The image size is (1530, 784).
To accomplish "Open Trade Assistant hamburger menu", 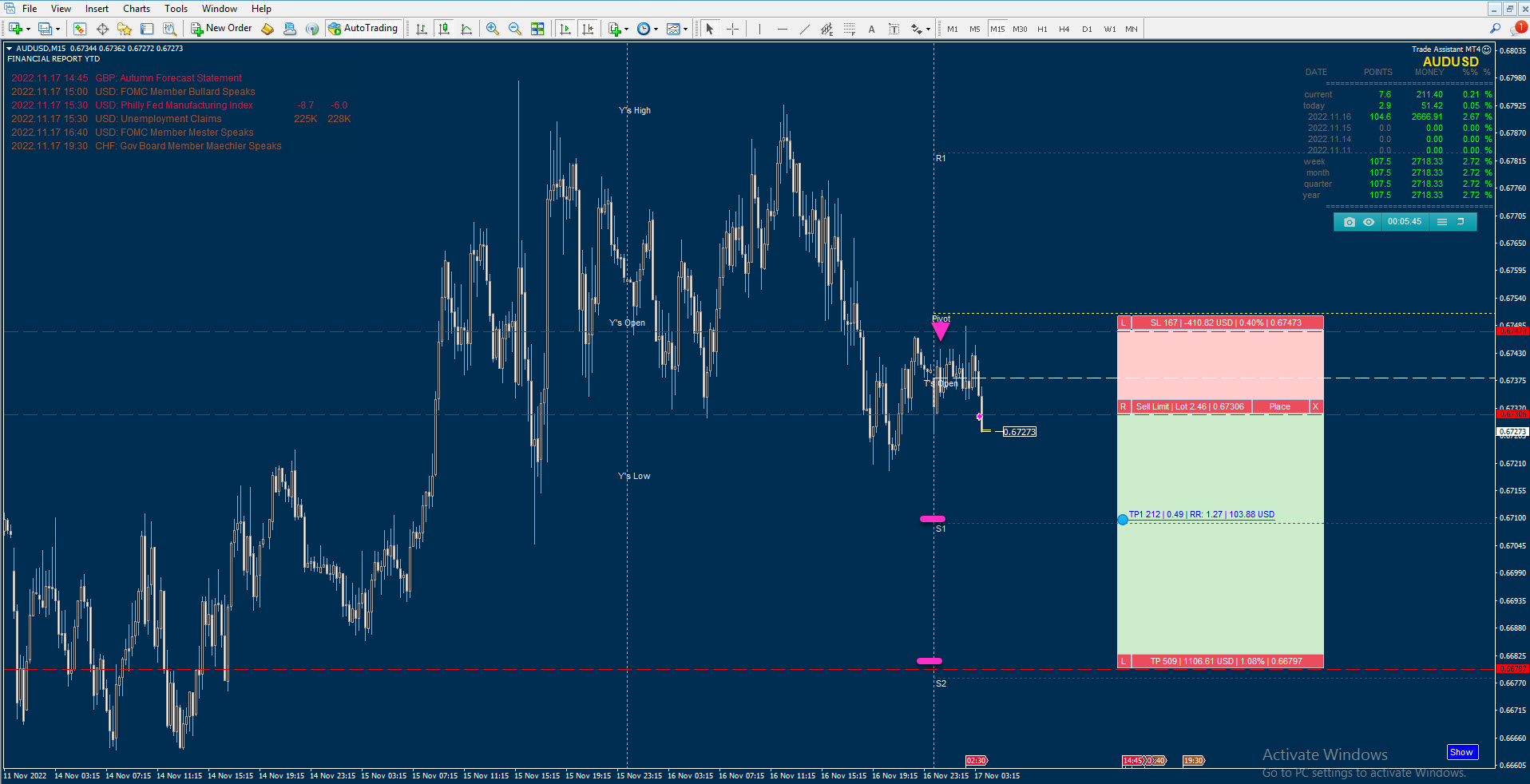I will click(x=1442, y=222).
